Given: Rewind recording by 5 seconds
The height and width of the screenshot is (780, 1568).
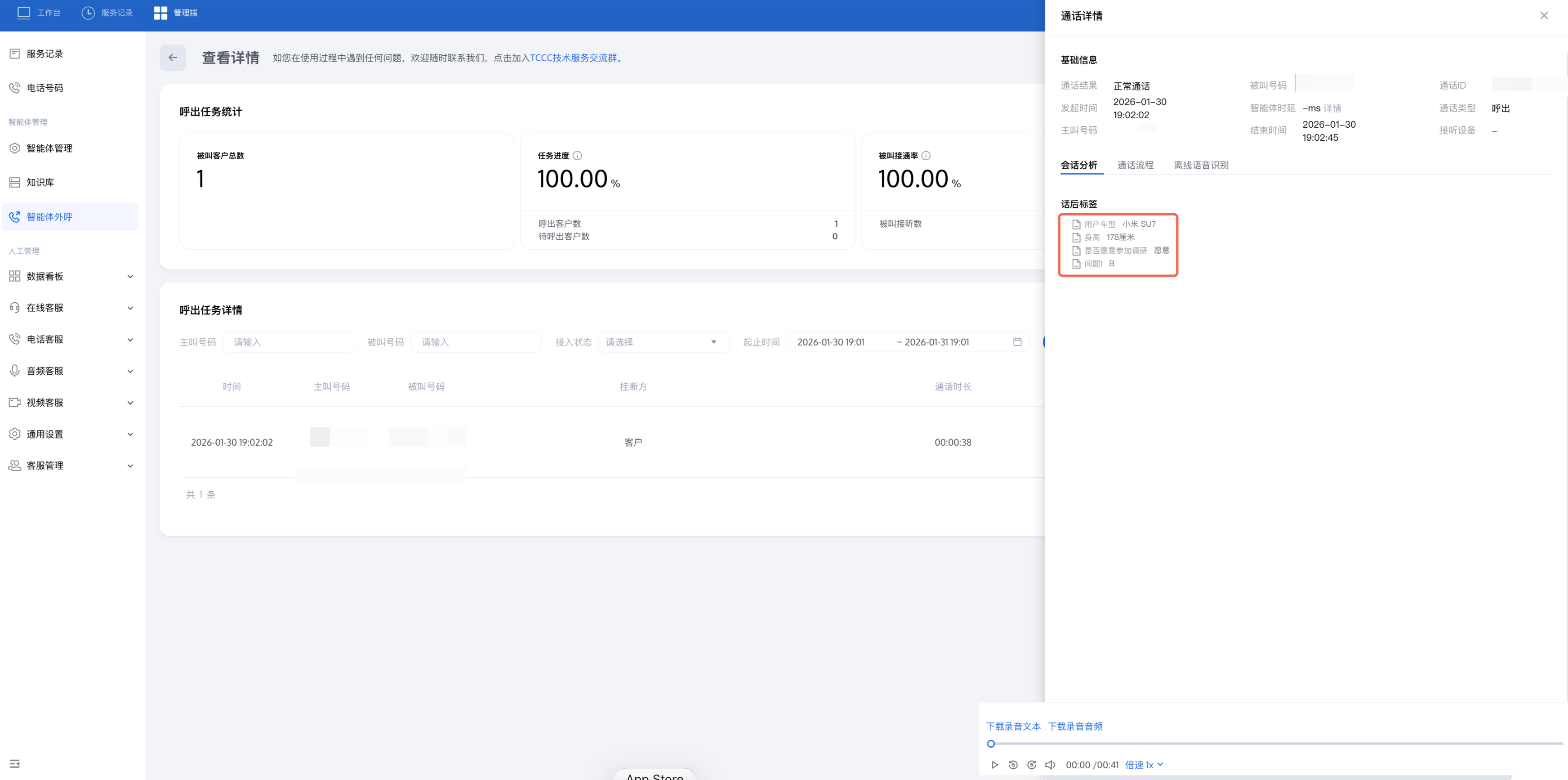Looking at the screenshot, I should (1013, 765).
